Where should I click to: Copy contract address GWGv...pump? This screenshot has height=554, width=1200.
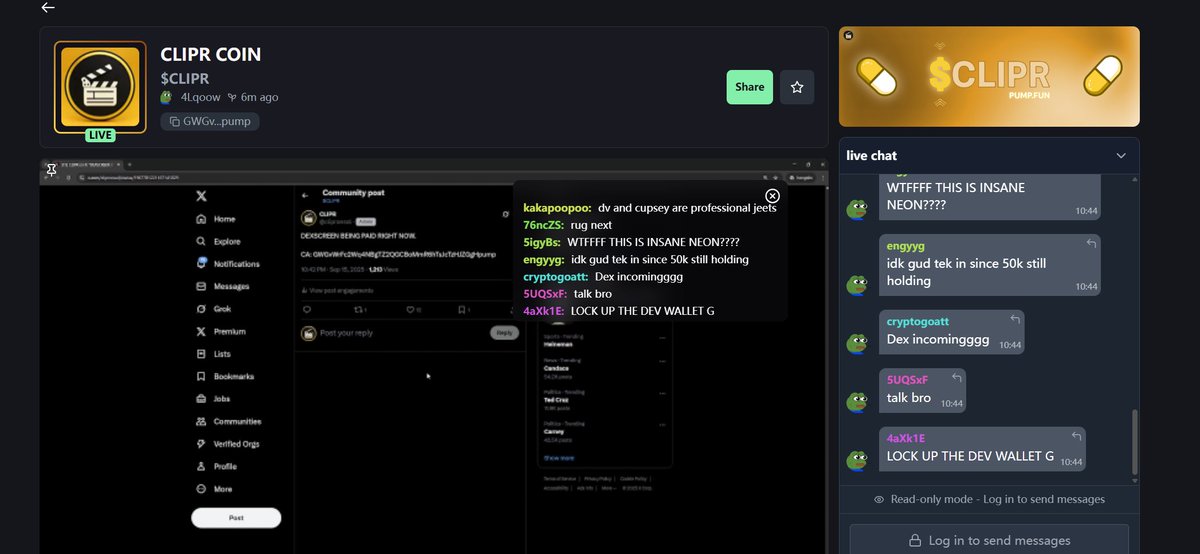tap(210, 121)
